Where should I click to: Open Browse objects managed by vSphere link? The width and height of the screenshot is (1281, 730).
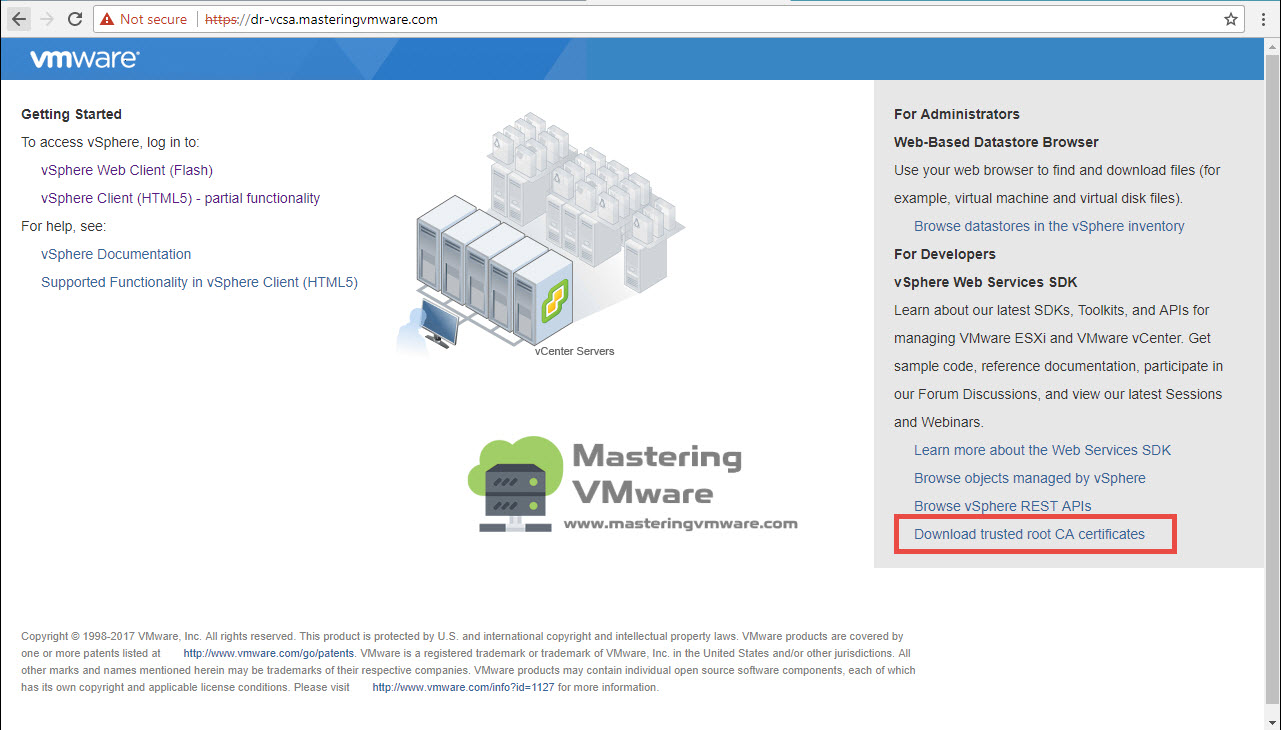(x=1030, y=478)
